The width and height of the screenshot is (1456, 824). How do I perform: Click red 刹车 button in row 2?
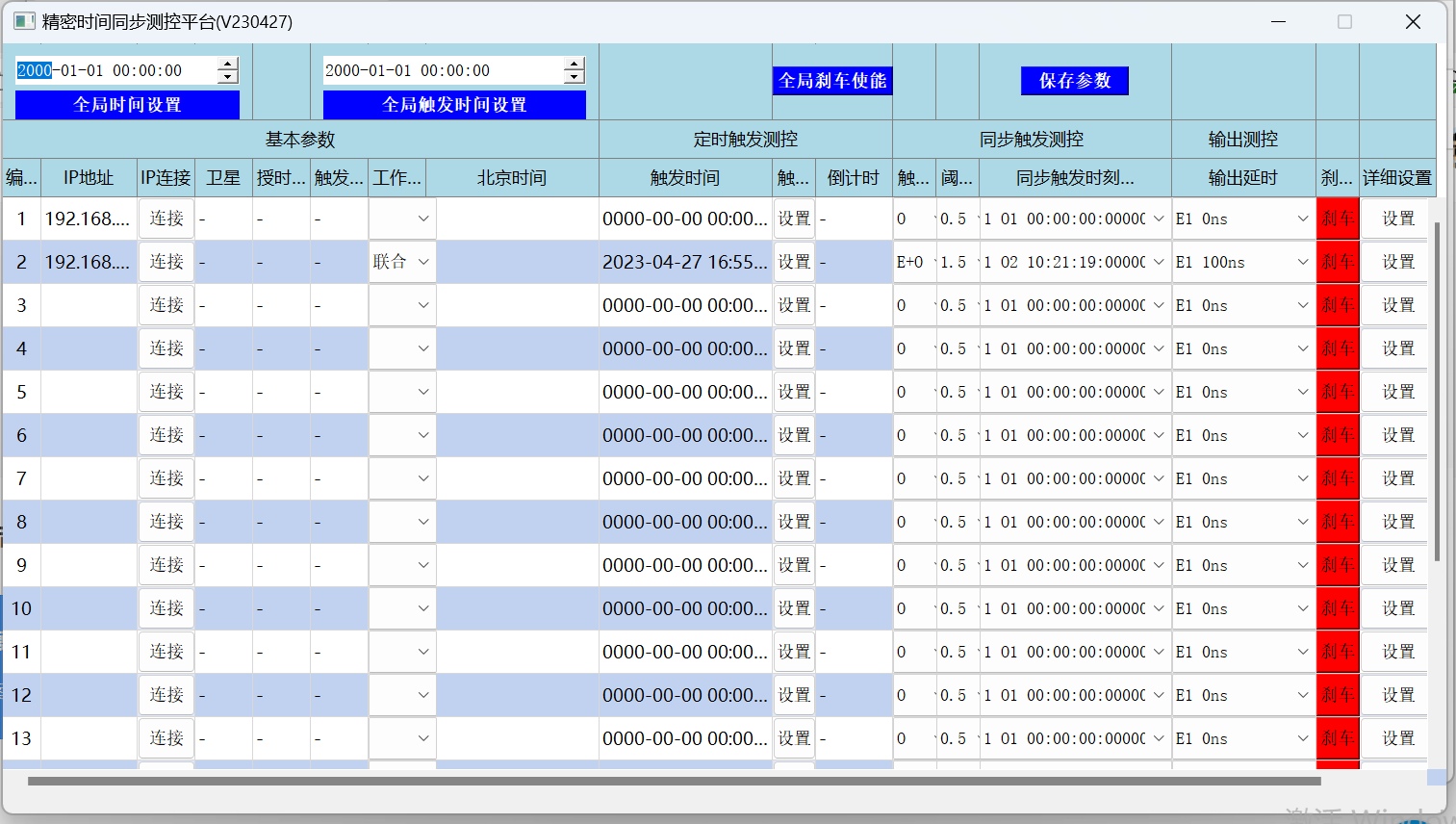[1338, 262]
